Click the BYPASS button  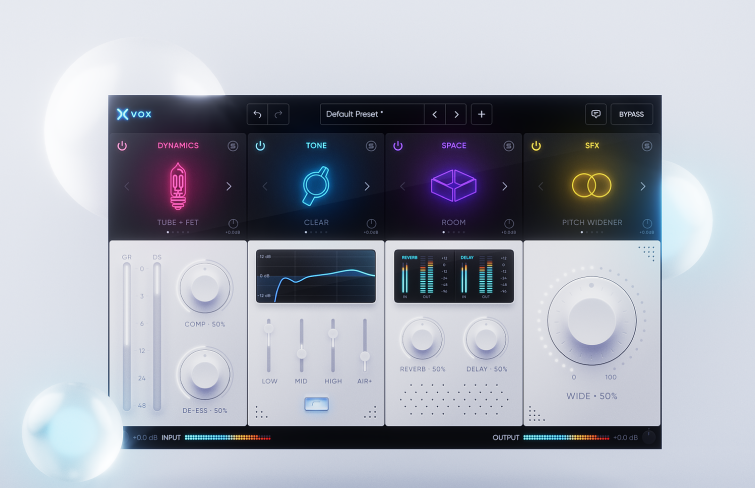(x=631, y=114)
